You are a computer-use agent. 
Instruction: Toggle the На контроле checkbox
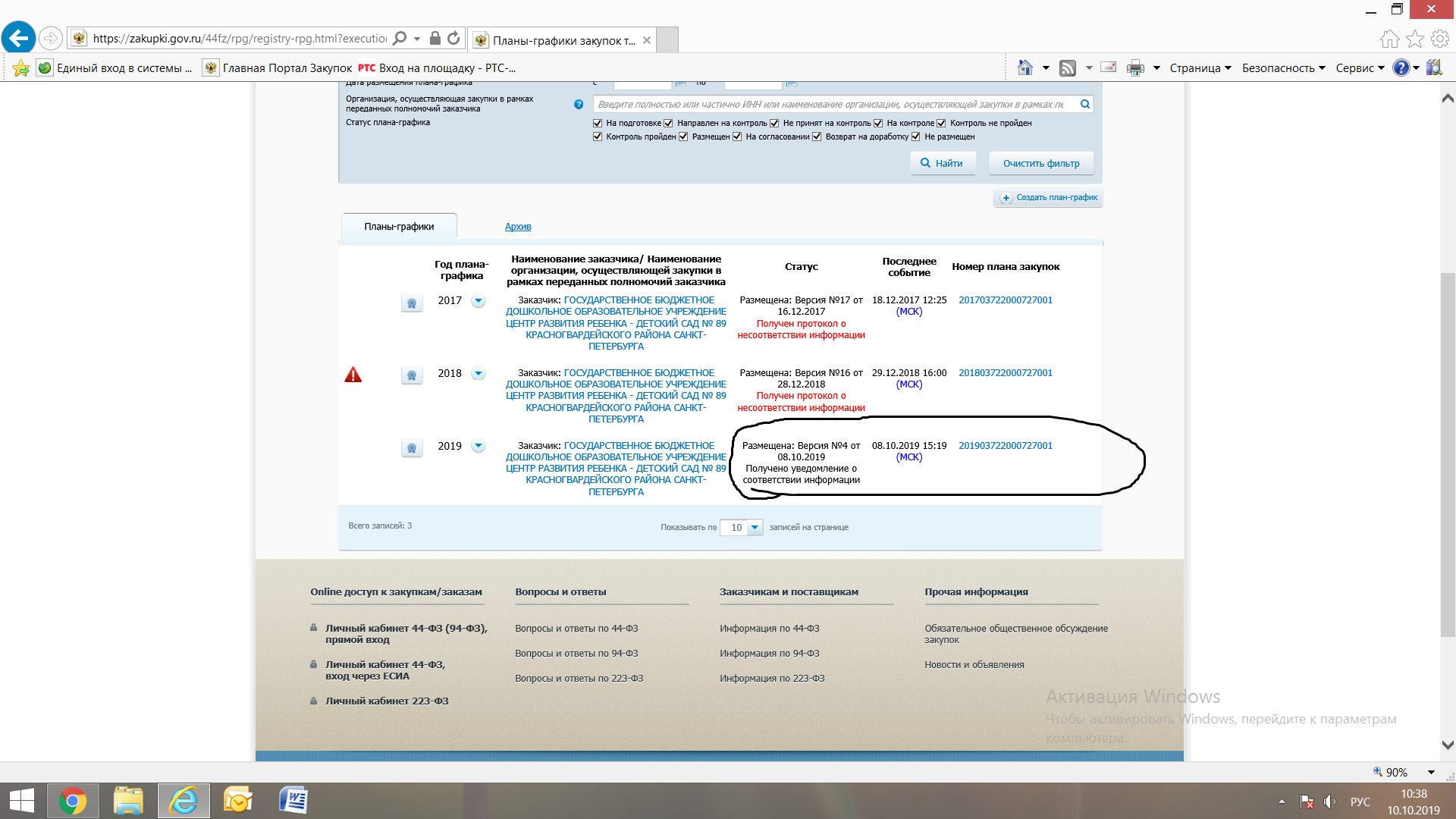pyautogui.click(x=878, y=123)
